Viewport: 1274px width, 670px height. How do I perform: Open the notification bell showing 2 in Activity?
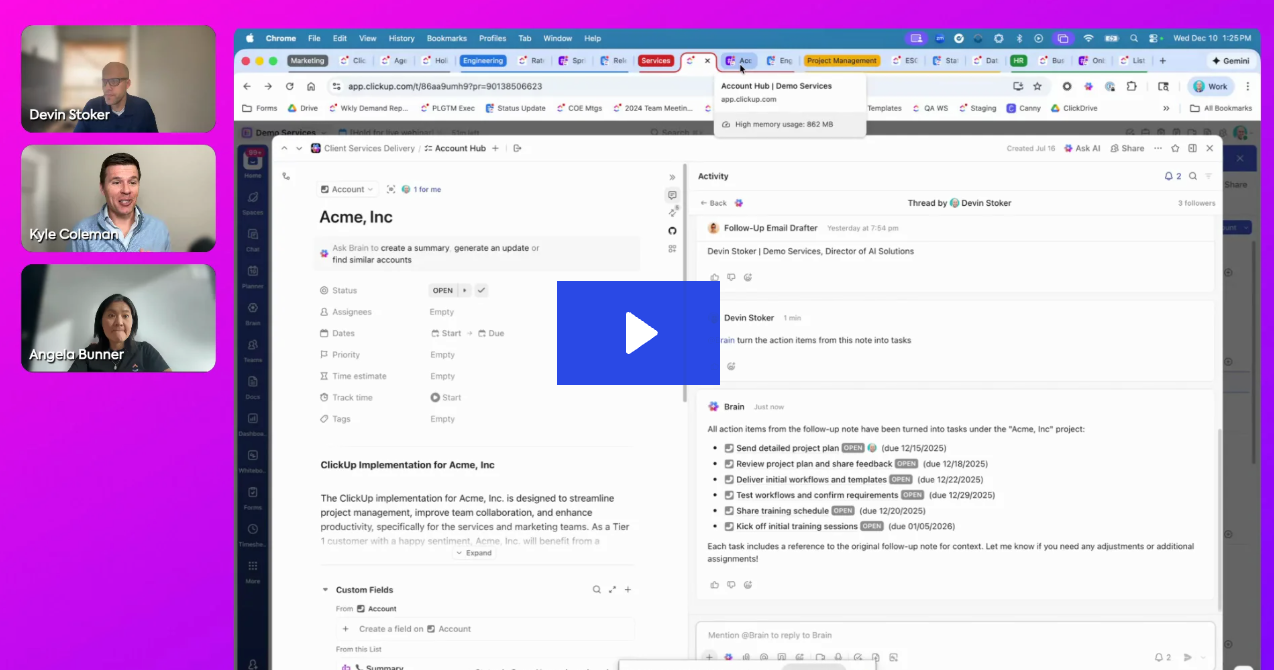(x=1172, y=176)
